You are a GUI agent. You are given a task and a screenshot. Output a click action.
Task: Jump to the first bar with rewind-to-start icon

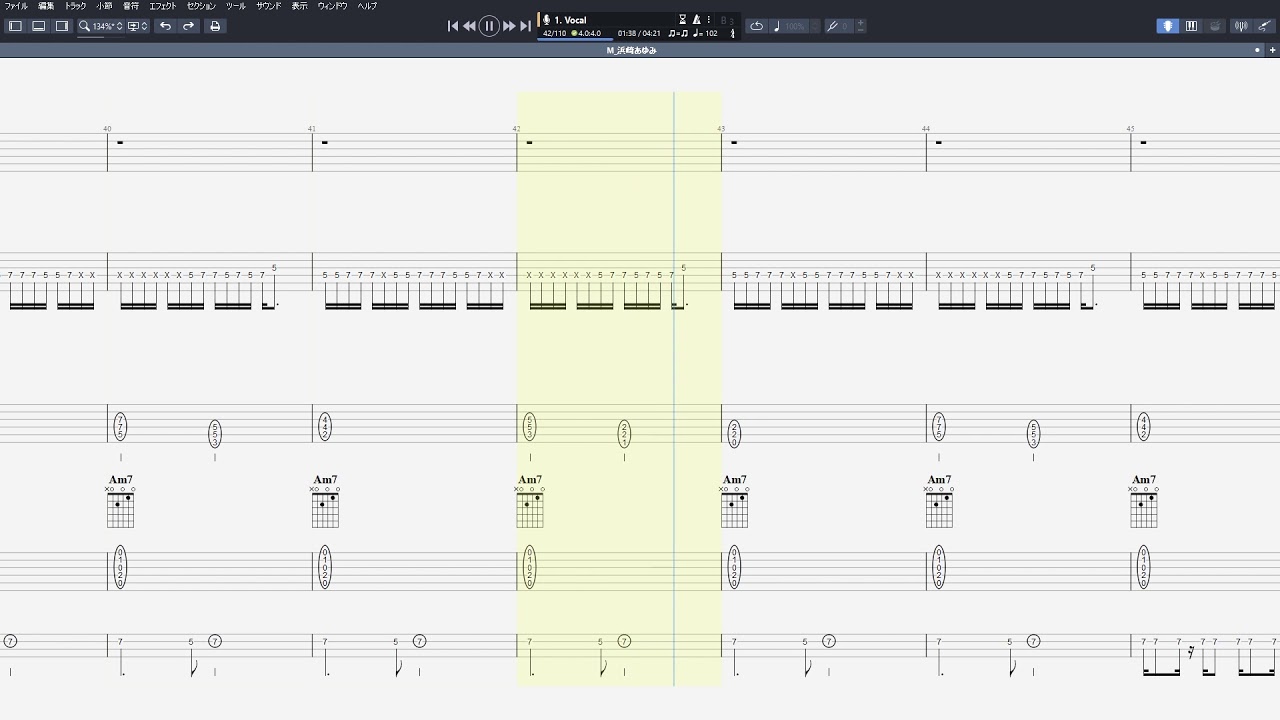[452, 26]
